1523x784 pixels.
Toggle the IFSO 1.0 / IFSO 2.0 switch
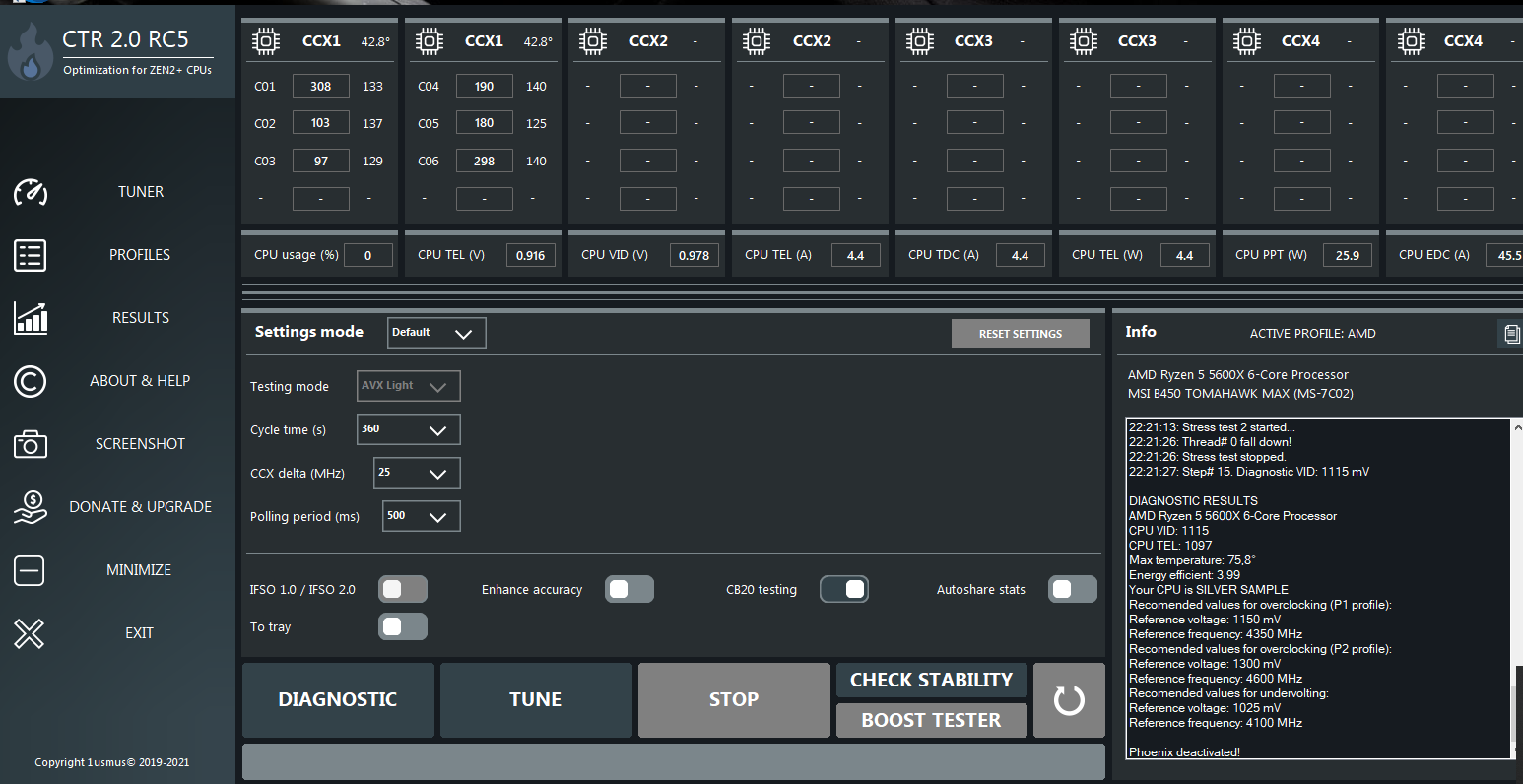pyautogui.click(x=403, y=589)
